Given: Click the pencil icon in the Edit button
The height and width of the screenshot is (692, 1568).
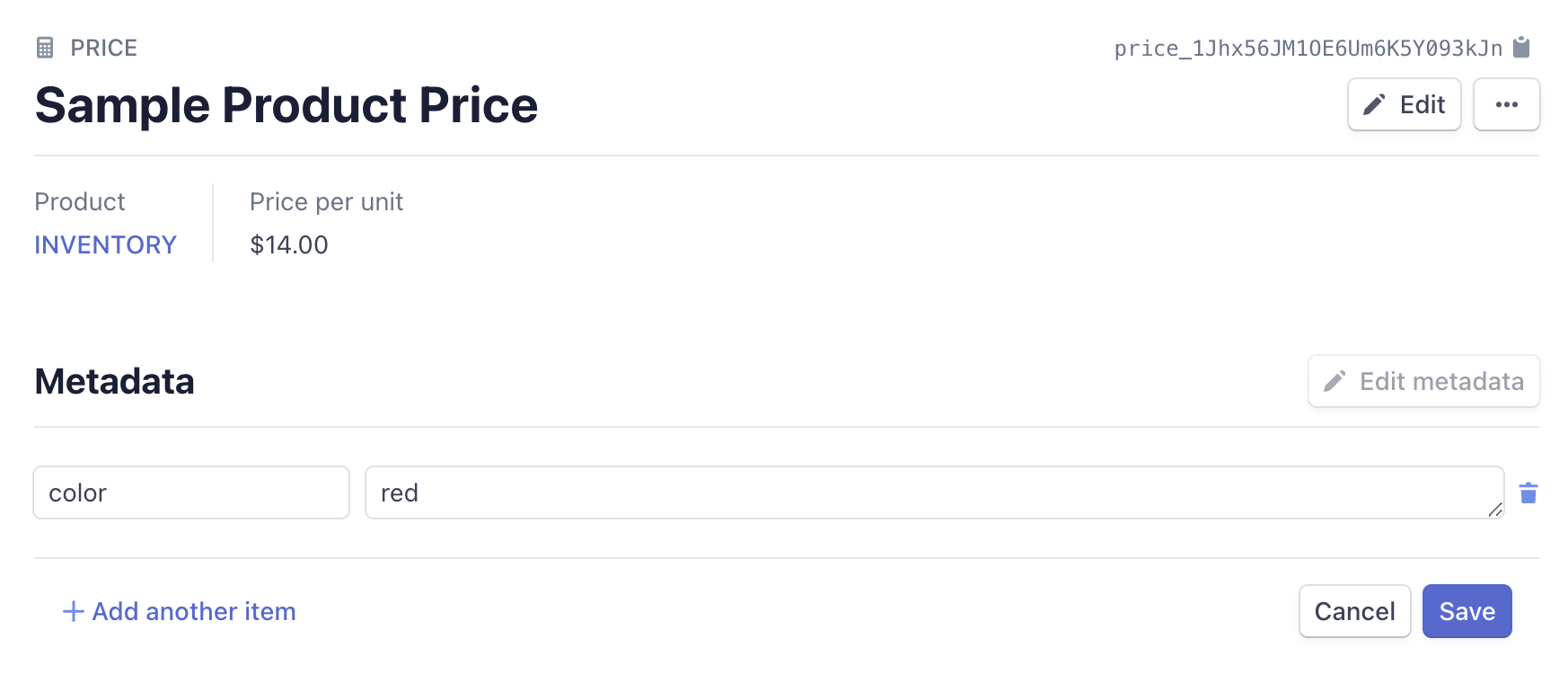Looking at the screenshot, I should coord(1374,104).
